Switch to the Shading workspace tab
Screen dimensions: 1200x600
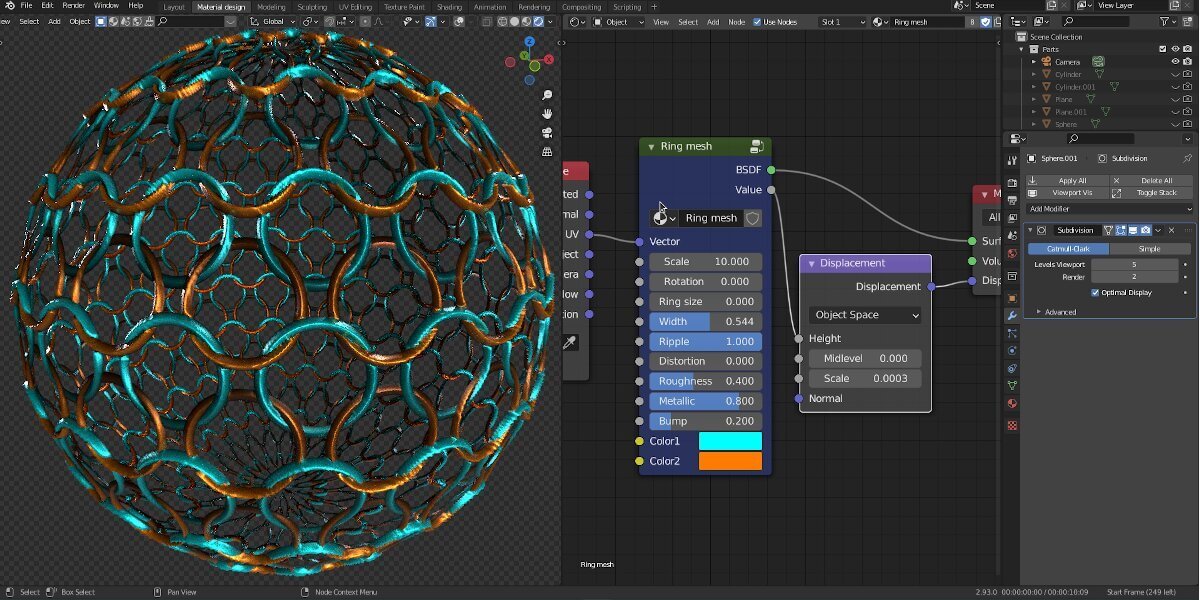[x=449, y=7]
